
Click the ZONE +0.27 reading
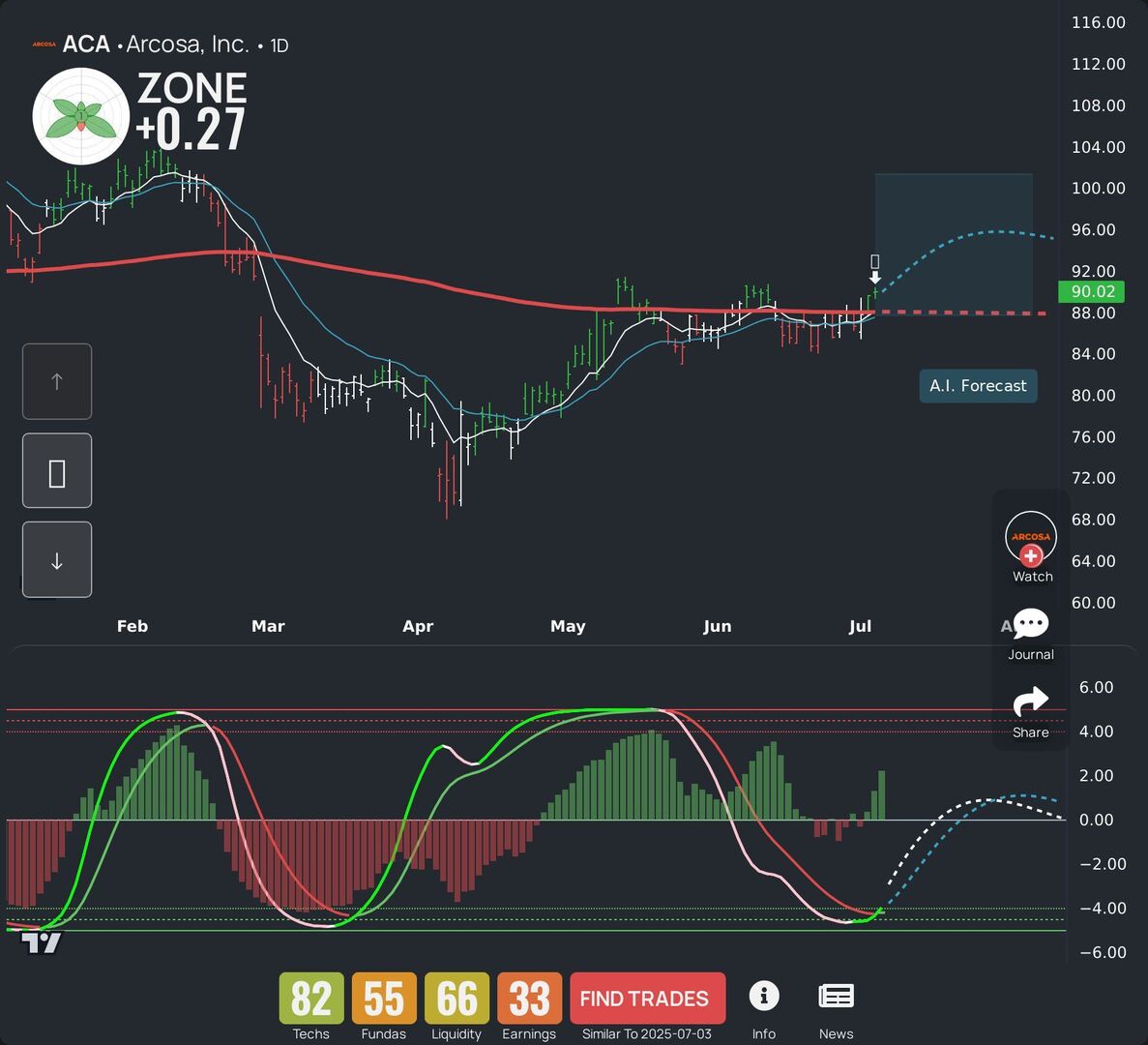pyautogui.click(x=191, y=110)
